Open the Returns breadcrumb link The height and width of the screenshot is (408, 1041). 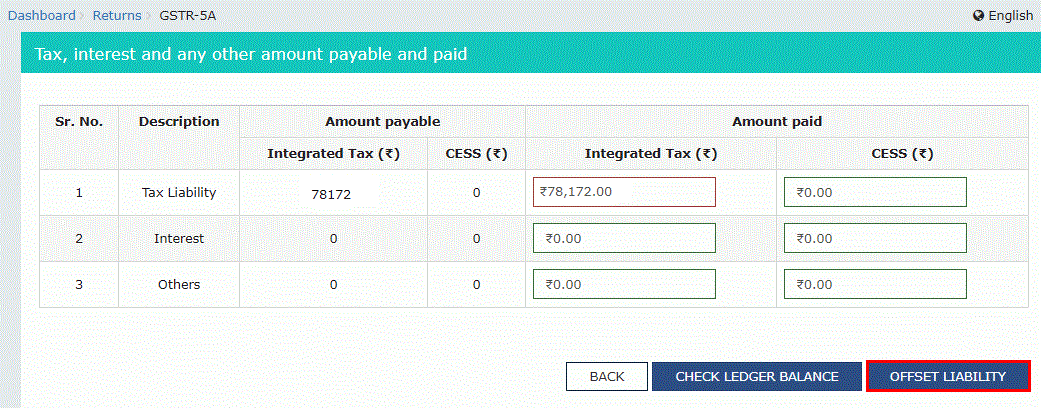118,15
